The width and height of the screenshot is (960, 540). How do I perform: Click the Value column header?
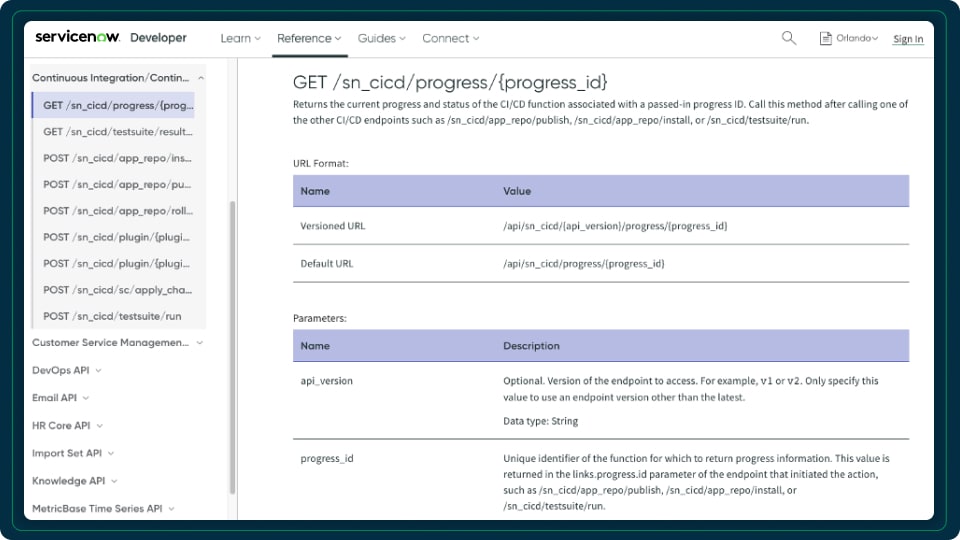(x=517, y=191)
